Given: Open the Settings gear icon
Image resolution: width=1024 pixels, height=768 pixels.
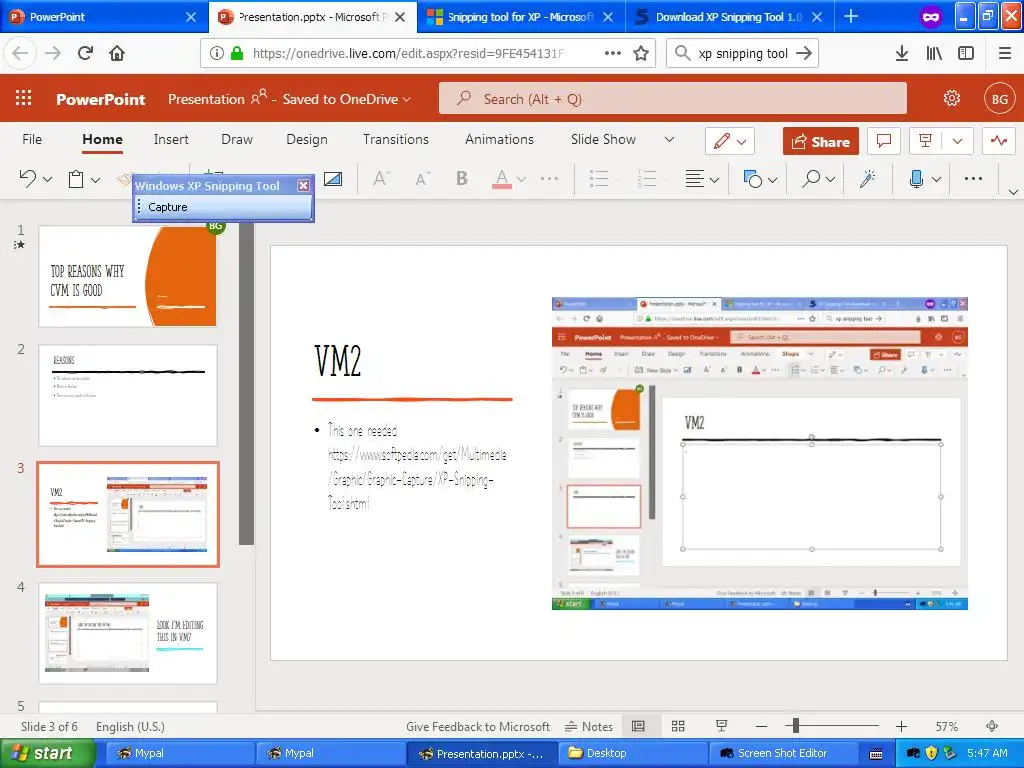Looking at the screenshot, I should pos(952,99).
